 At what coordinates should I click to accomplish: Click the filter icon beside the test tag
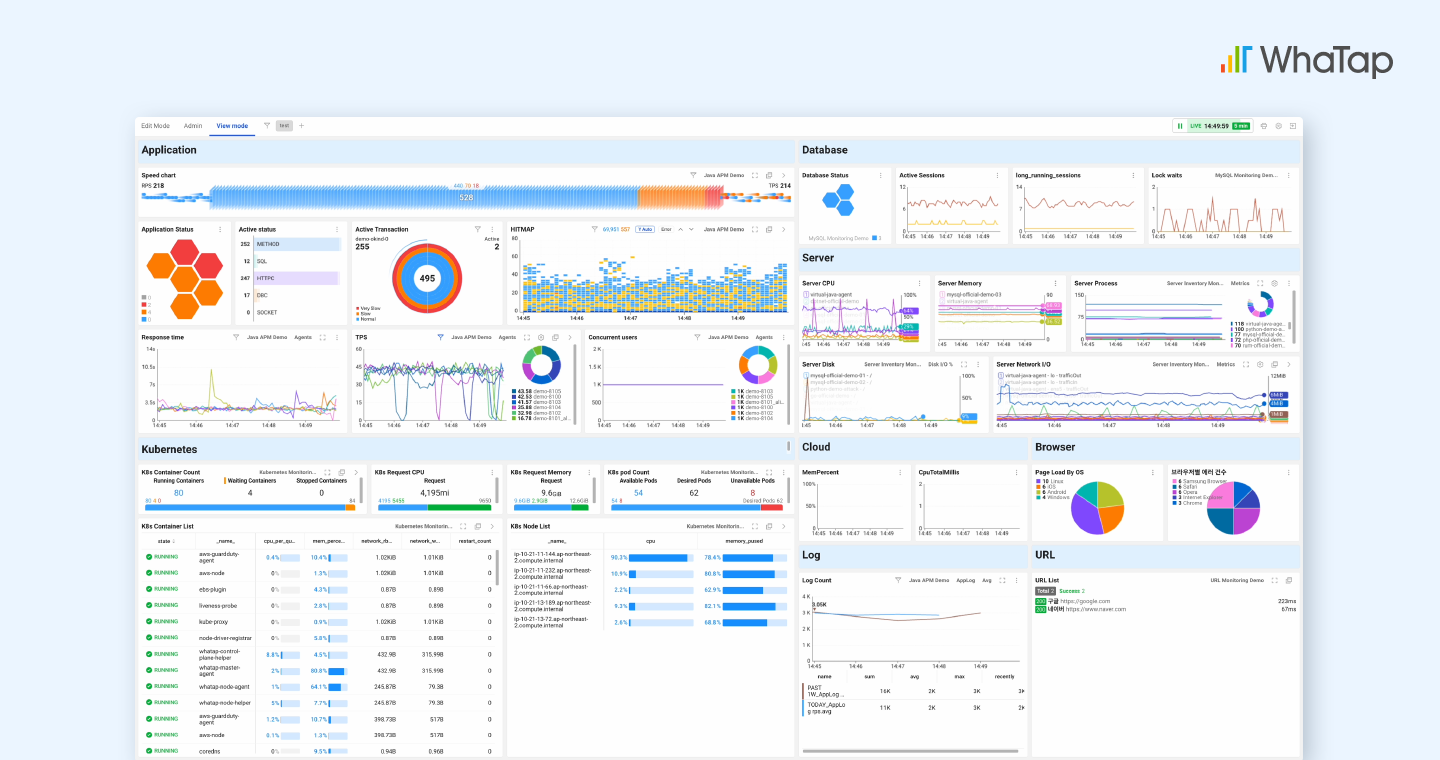click(x=267, y=126)
